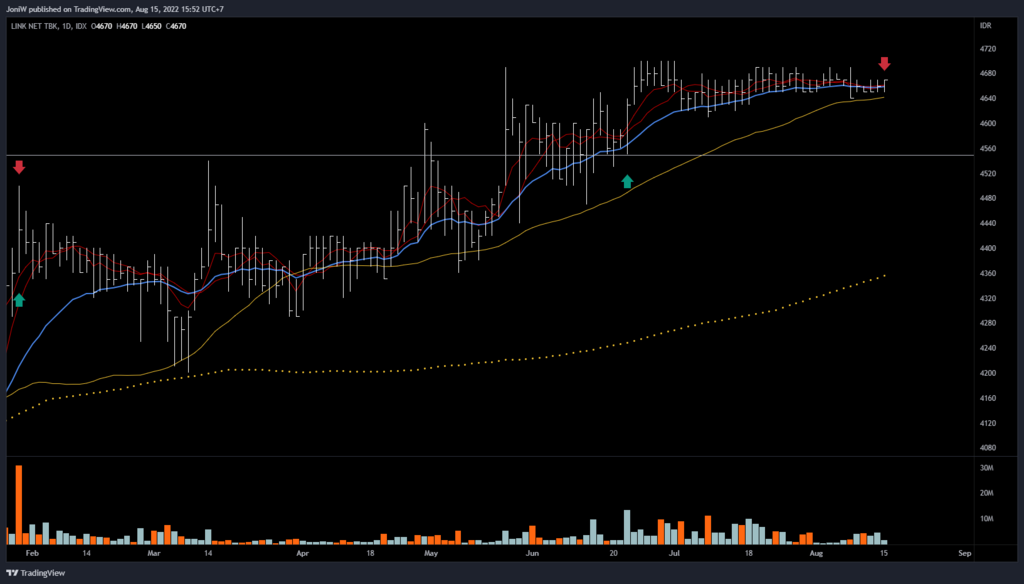Click red down arrow marker at August 15
Image resolution: width=1024 pixels, height=584 pixels.
884,64
